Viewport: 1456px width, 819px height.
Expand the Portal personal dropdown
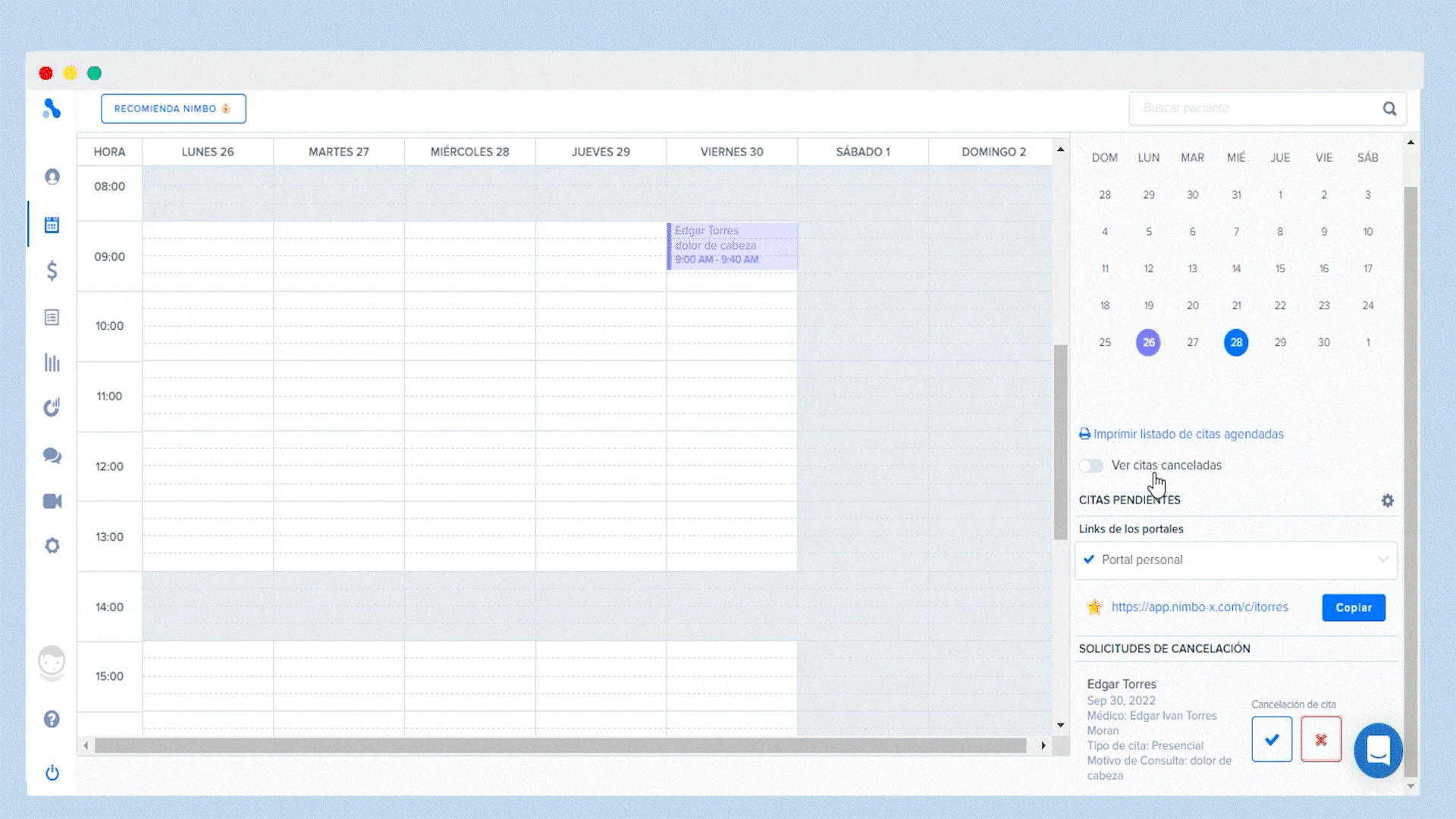click(x=1235, y=560)
